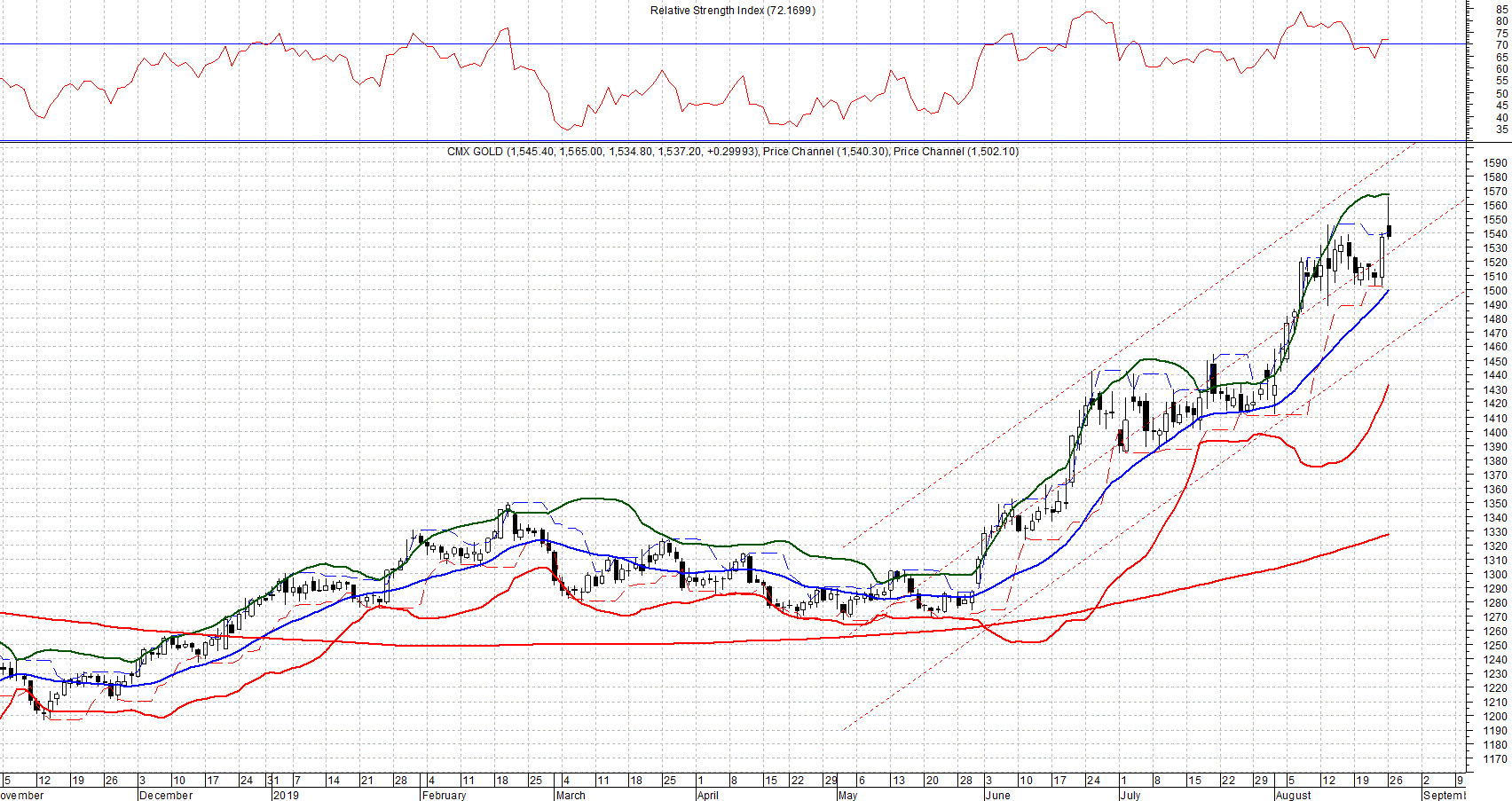Click the 1350 price axis label
This screenshot has width=1512, height=801.
(x=1495, y=504)
